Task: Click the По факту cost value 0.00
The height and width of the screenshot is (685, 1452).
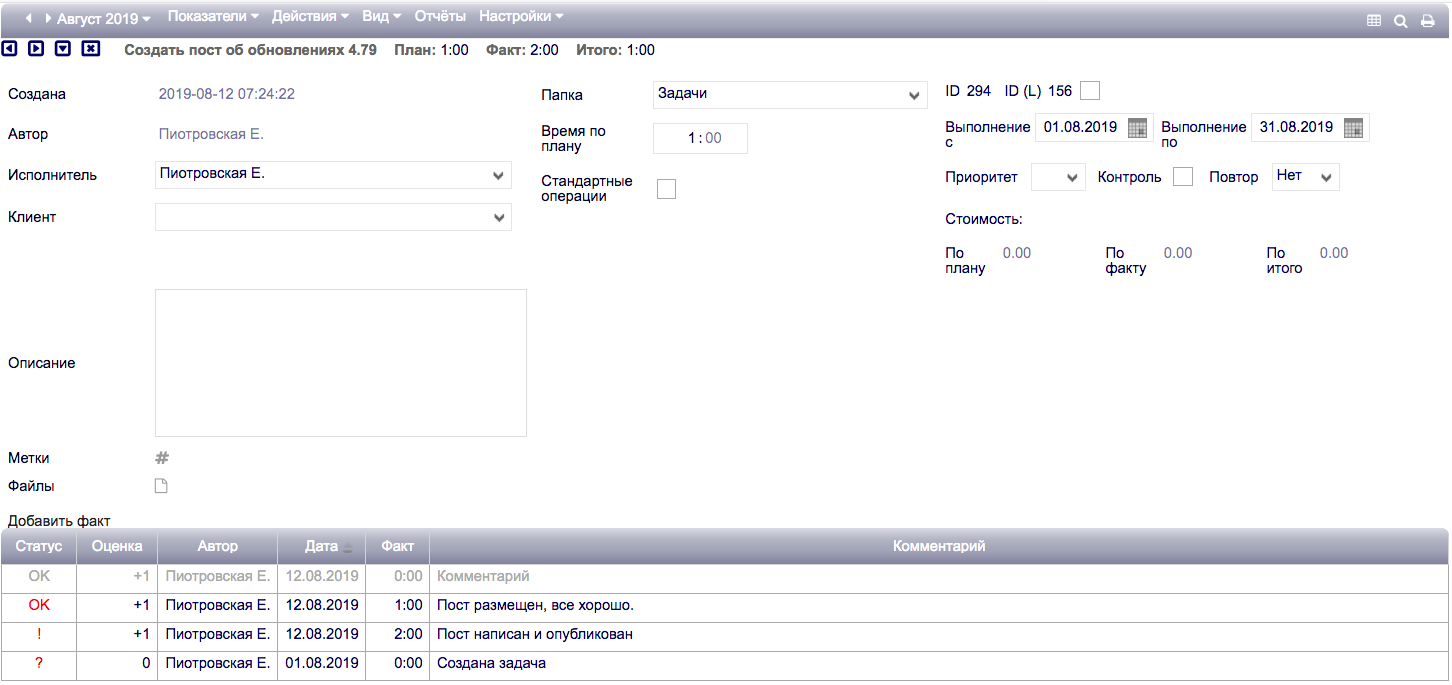Action: click(x=1178, y=253)
